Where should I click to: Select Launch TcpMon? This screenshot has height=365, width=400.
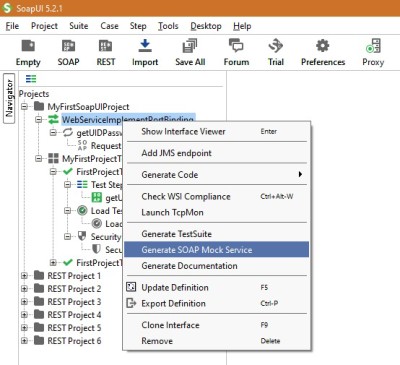tap(217, 212)
